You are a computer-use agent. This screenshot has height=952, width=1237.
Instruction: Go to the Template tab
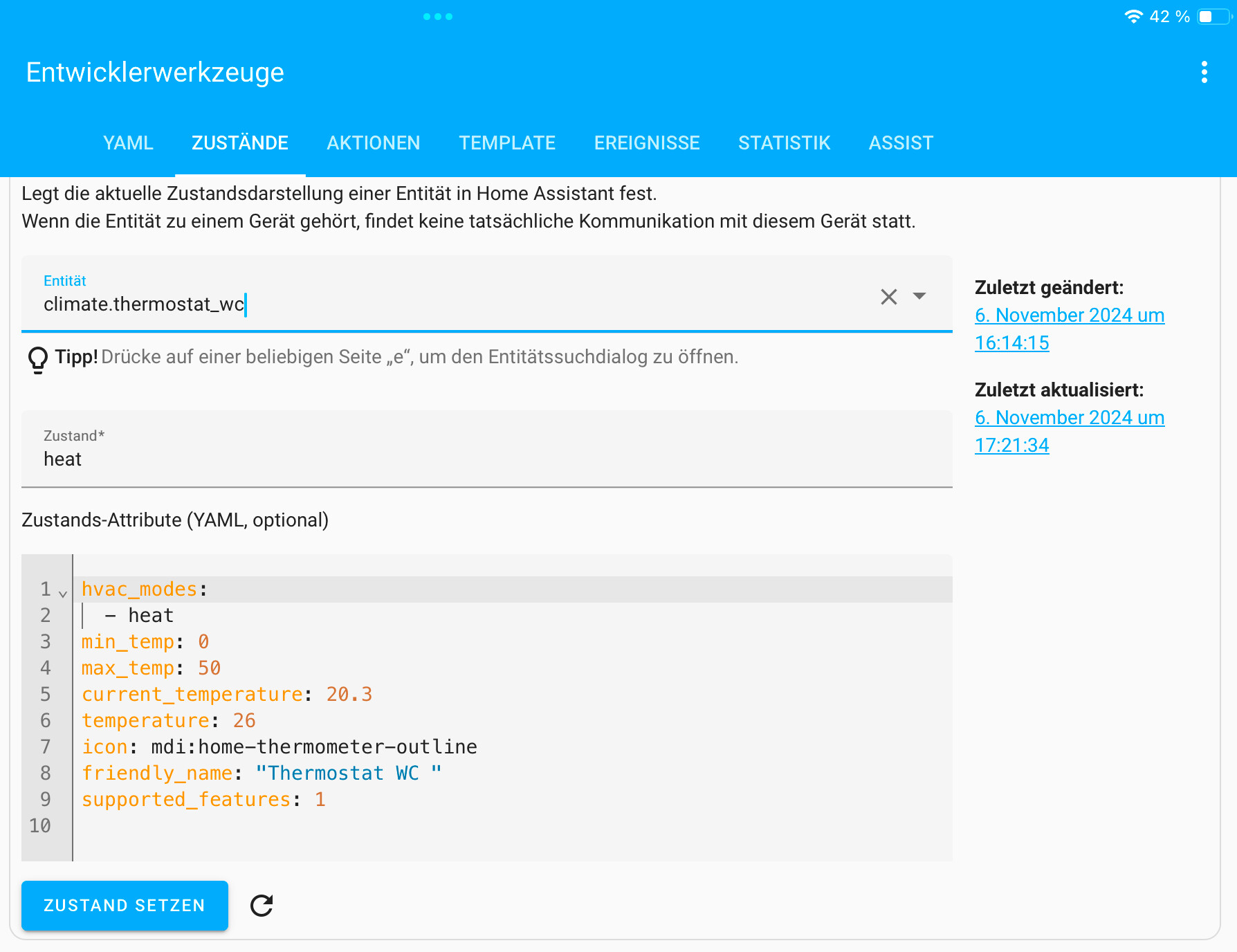click(x=507, y=143)
